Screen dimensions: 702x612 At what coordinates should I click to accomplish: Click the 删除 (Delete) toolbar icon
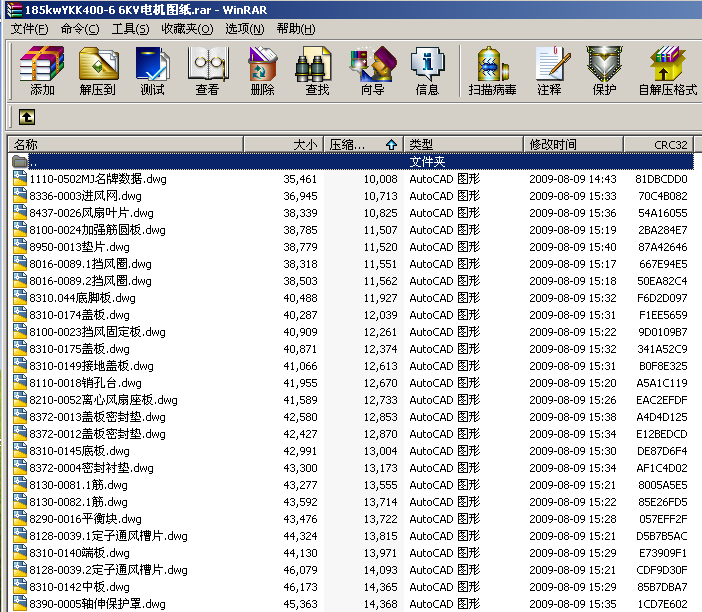point(262,71)
